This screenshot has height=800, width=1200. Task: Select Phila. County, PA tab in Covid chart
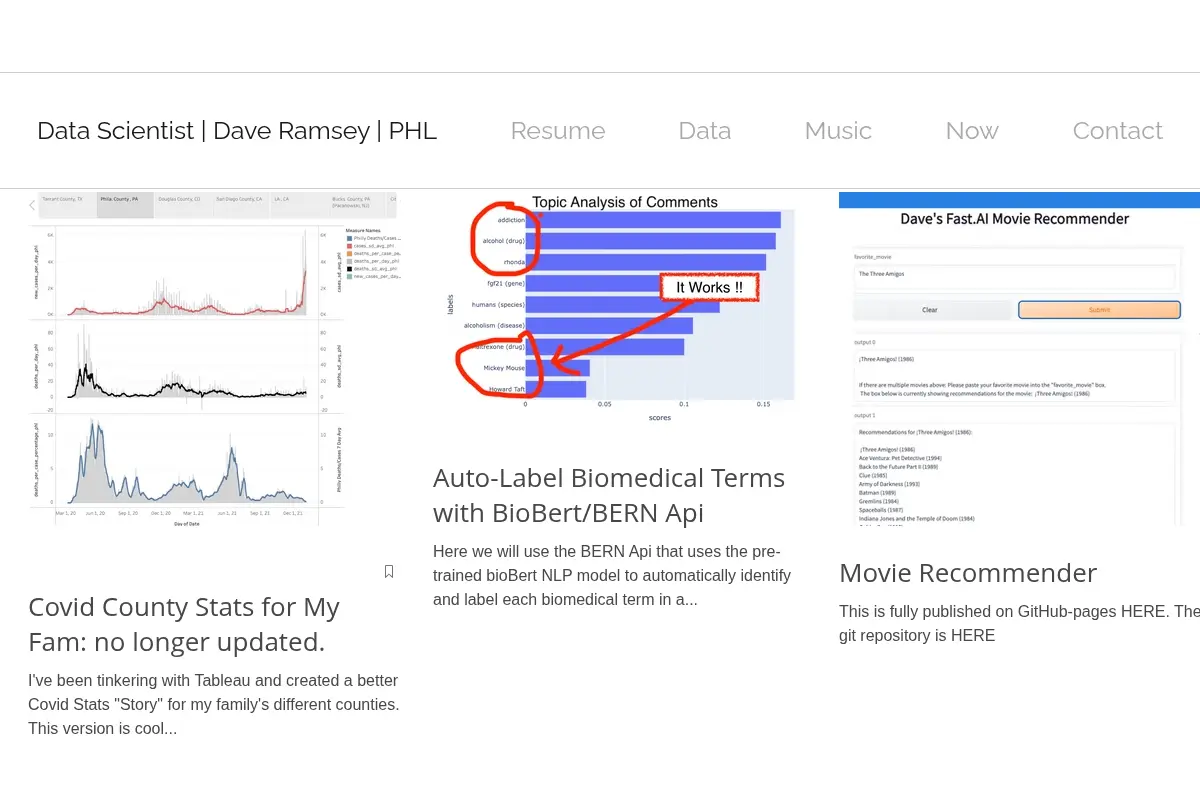125,205
